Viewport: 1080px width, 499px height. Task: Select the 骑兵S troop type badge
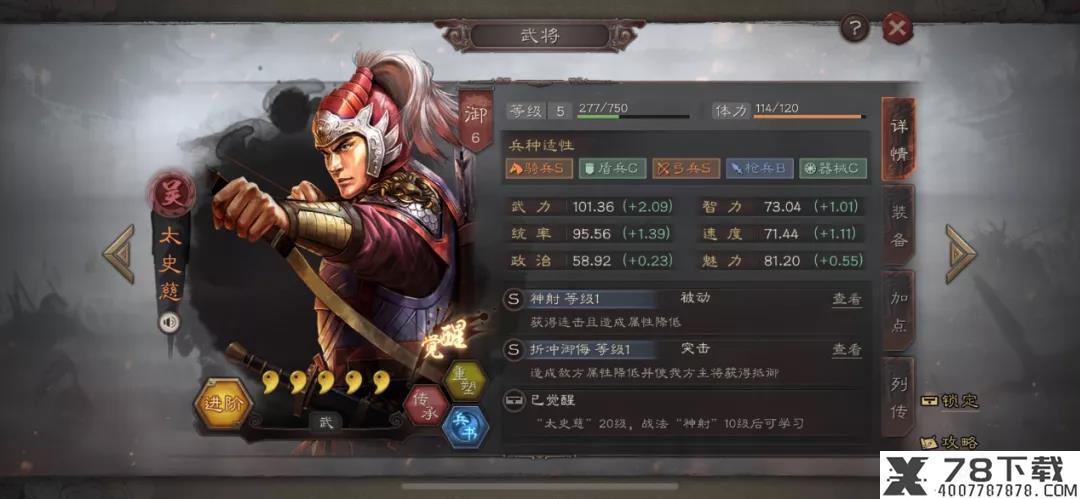click(539, 168)
